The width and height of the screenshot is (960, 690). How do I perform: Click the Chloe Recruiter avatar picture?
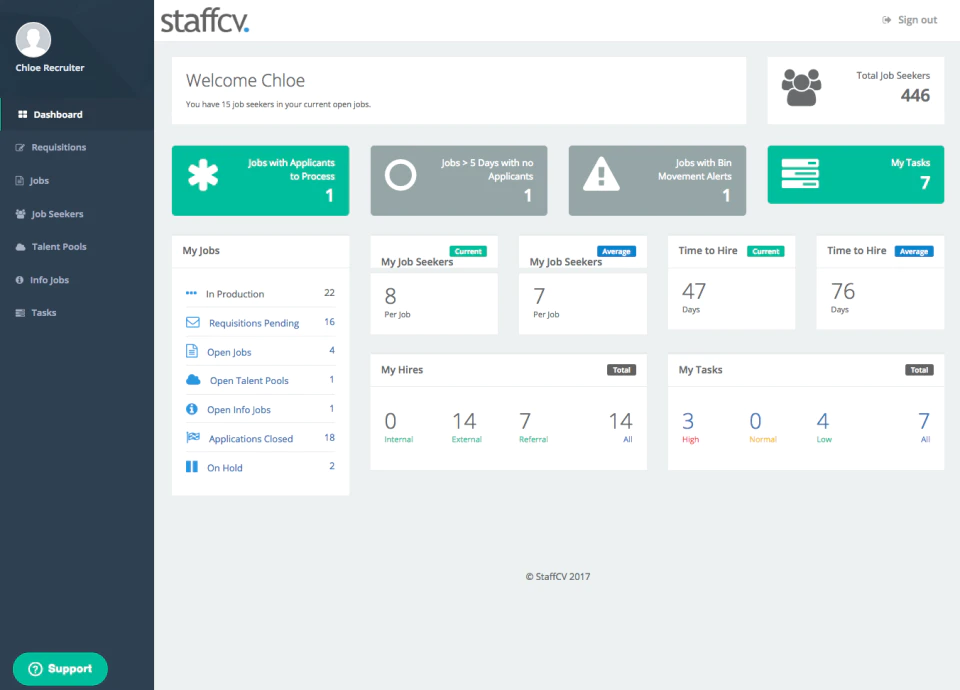[x=33, y=40]
